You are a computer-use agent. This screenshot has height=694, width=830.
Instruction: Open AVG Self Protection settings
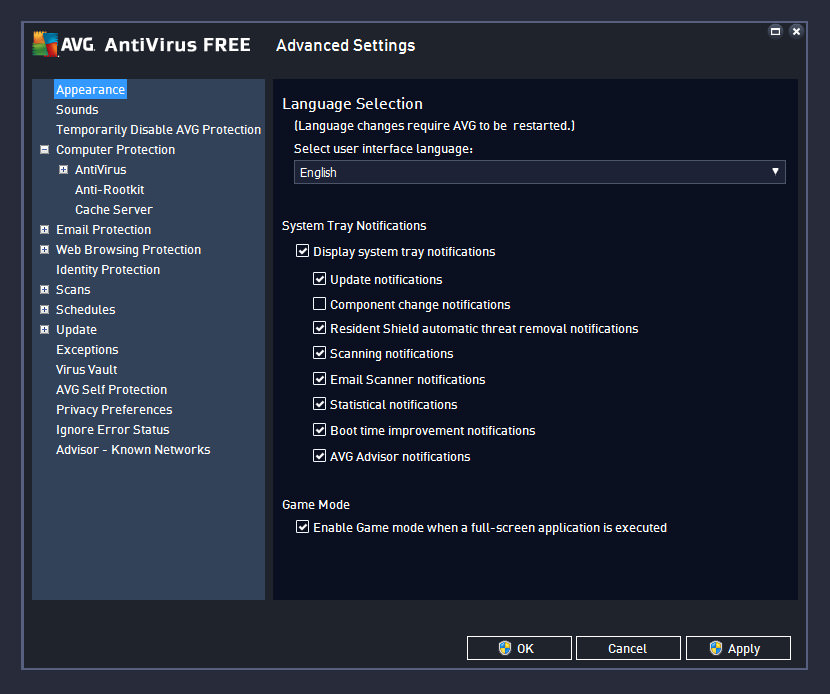112,390
